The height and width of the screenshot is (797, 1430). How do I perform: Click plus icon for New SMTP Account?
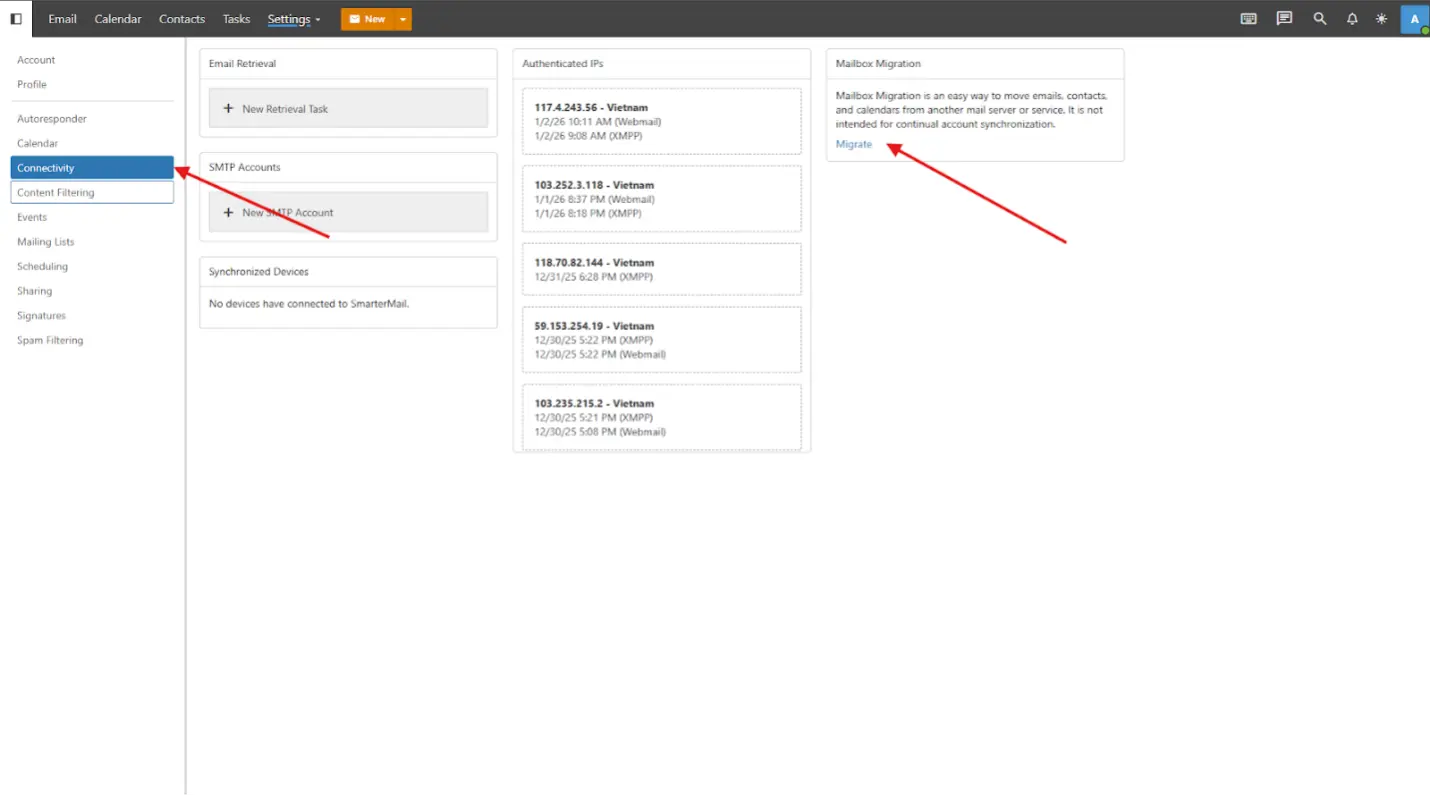click(x=228, y=212)
